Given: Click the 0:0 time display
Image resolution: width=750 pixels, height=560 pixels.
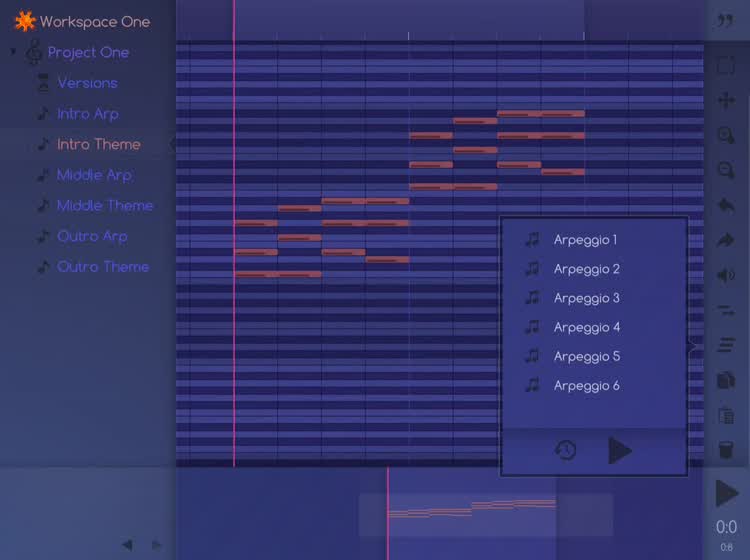Looking at the screenshot, I should (x=726, y=527).
